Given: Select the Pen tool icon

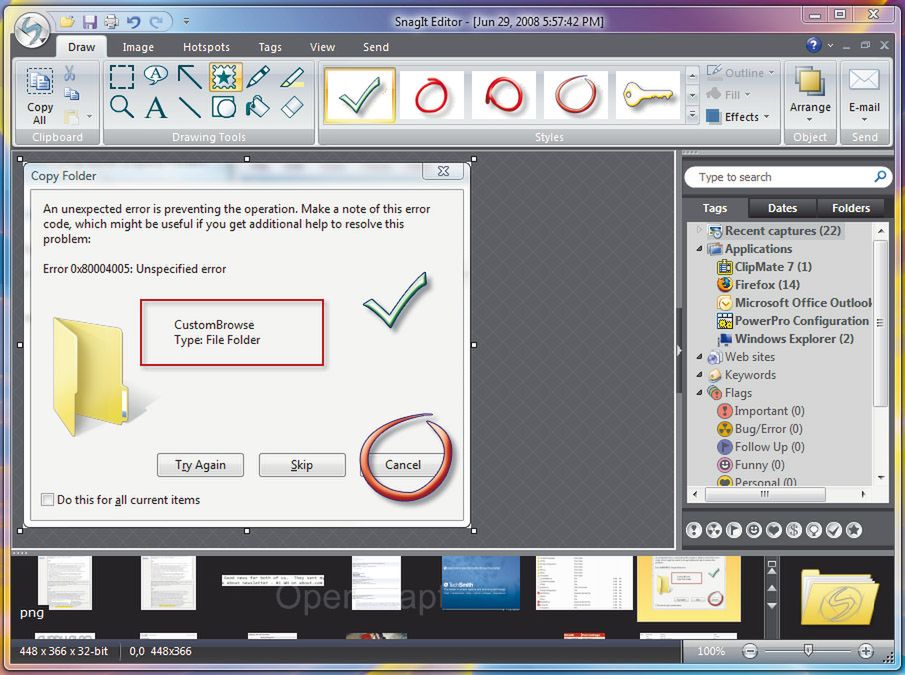Looking at the screenshot, I should point(258,77).
